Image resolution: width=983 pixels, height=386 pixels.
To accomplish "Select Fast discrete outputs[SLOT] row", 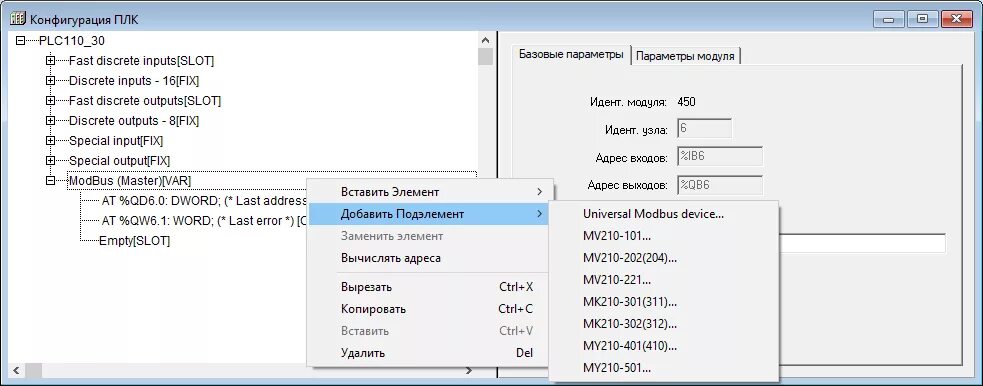I will tap(145, 101).
